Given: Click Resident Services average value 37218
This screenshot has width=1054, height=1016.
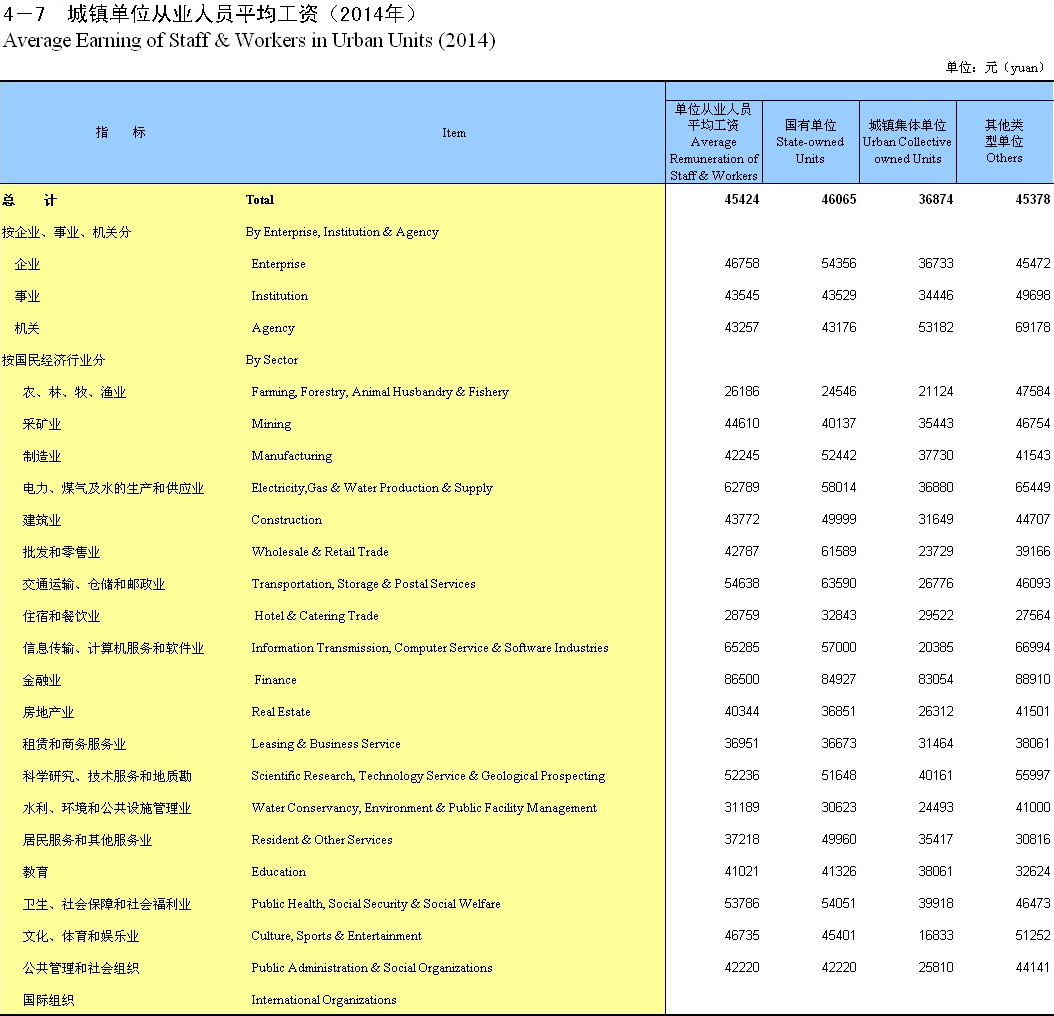Looking at the screenshot, I should point(741,839).
